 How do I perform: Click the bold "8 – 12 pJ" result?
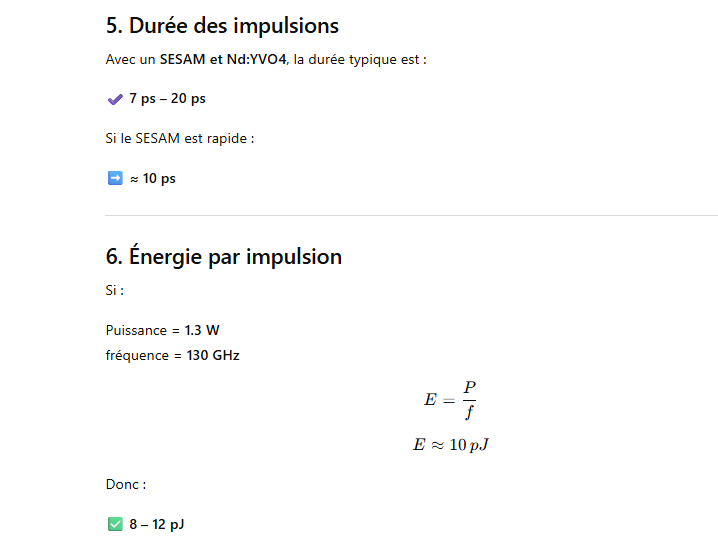click(156, 524)
